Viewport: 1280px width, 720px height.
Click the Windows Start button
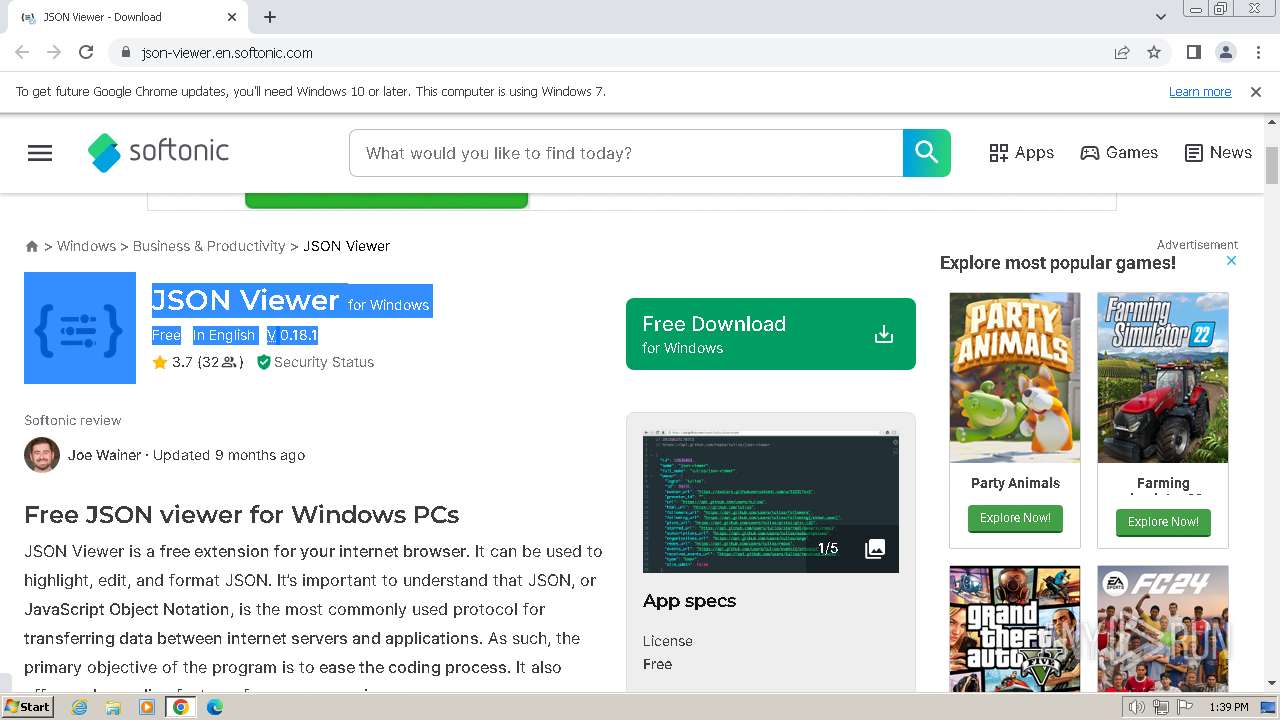tap(28, 706)
